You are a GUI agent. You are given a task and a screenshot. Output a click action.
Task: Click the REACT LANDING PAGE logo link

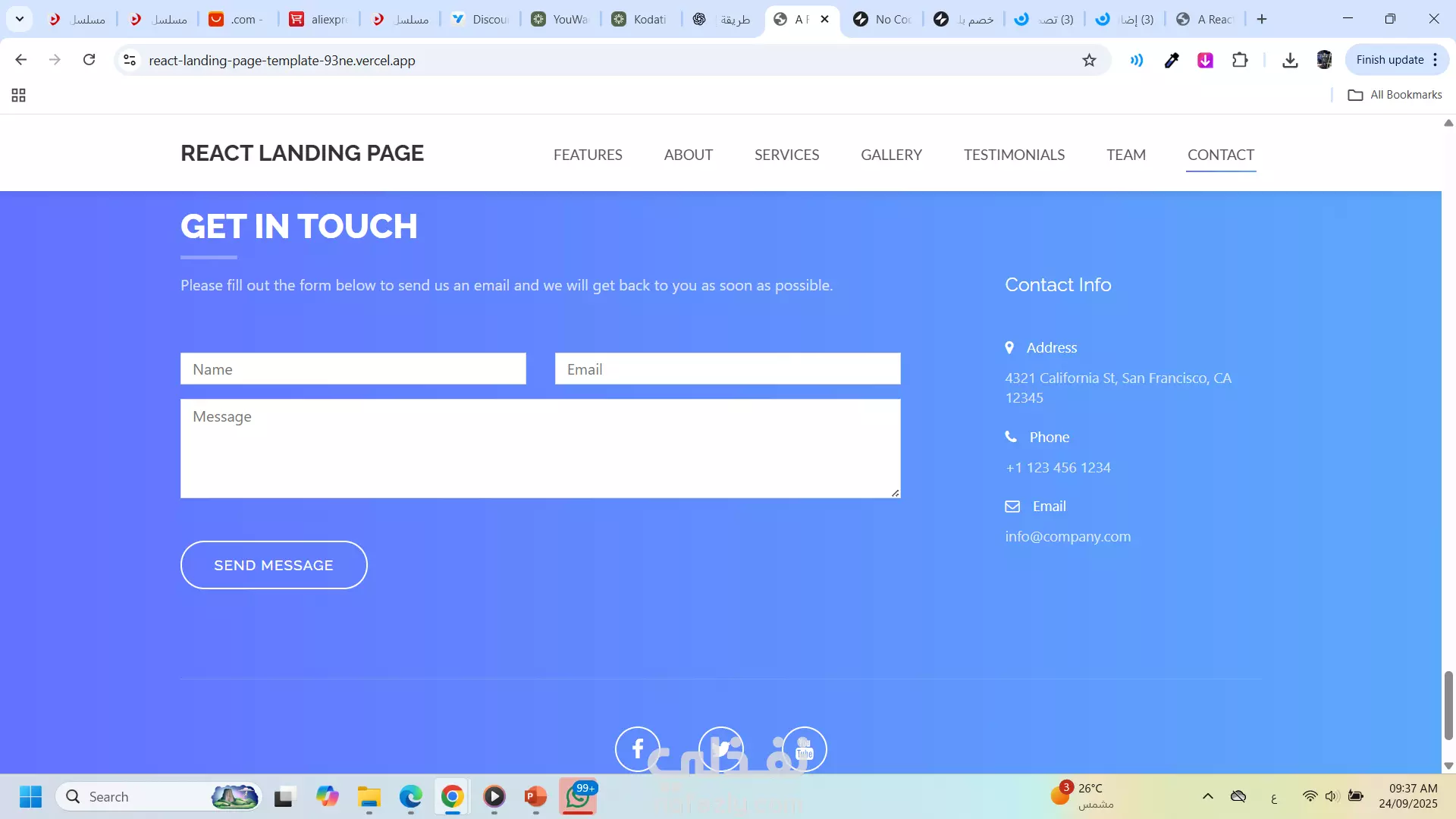pos(302,153)
